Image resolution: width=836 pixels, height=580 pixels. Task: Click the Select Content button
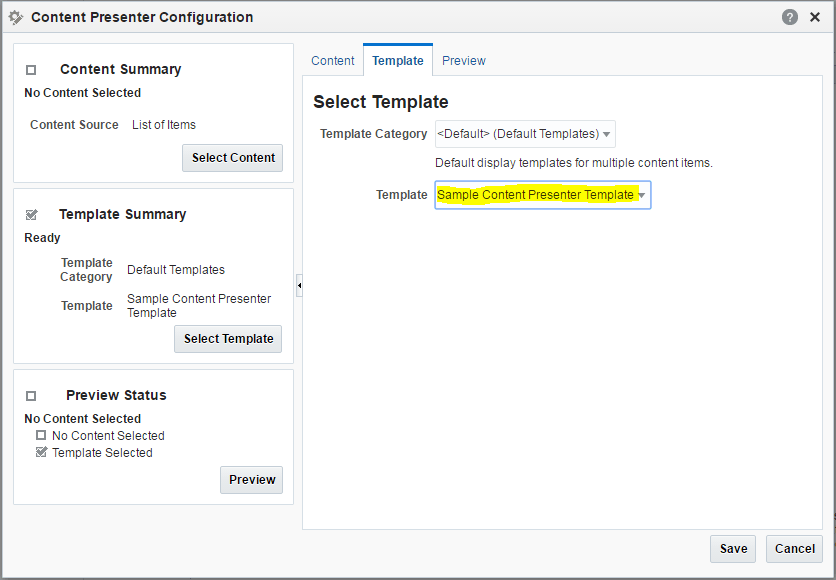(232, 158)
